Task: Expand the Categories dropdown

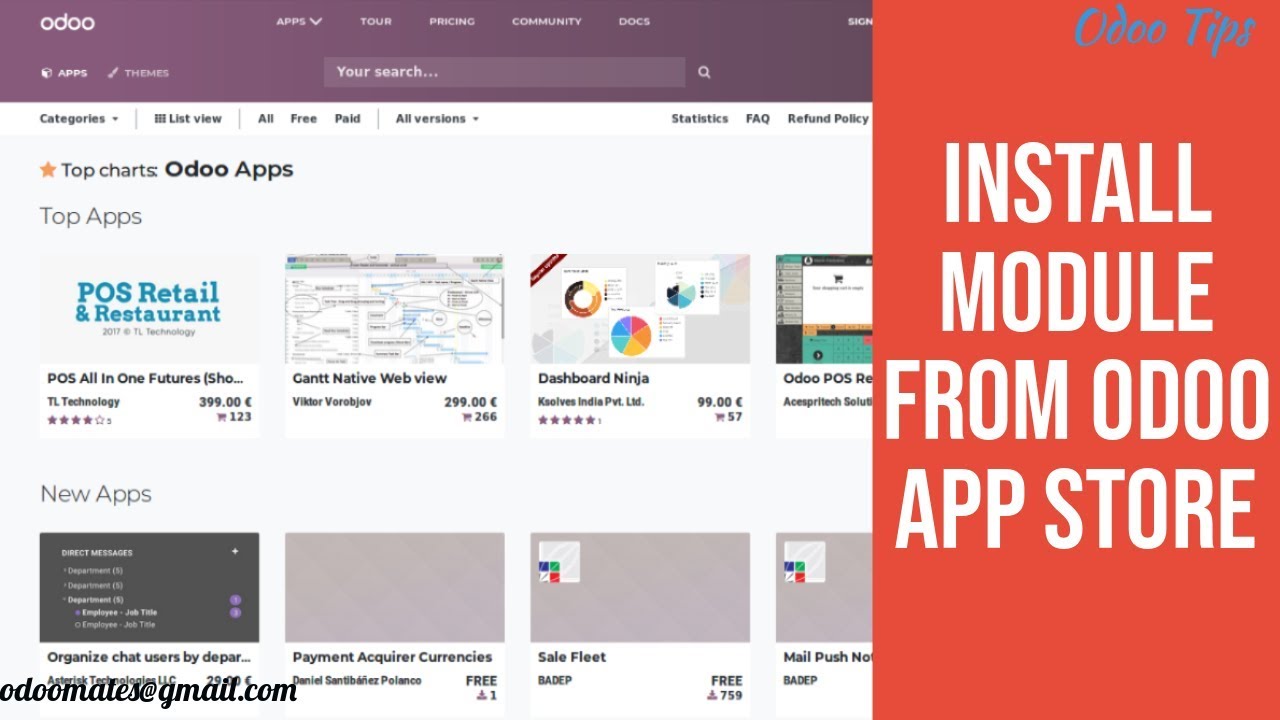Action: pyautogui.click(x=79, y=118)
